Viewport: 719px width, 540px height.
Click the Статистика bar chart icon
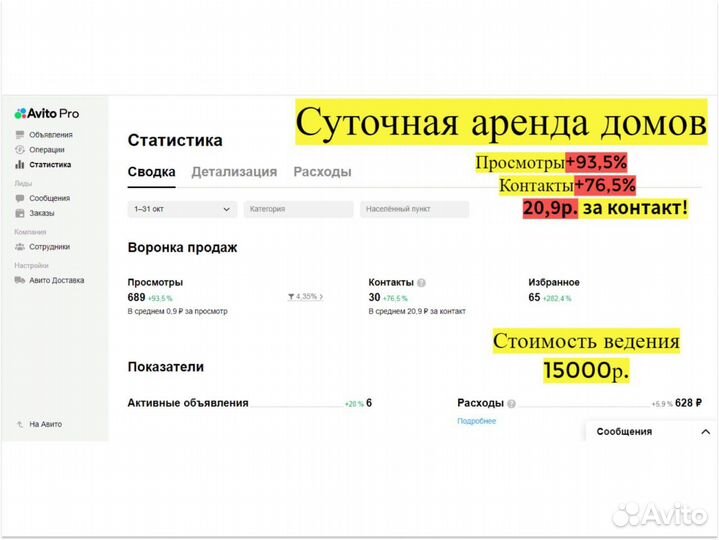pos(20,164)
